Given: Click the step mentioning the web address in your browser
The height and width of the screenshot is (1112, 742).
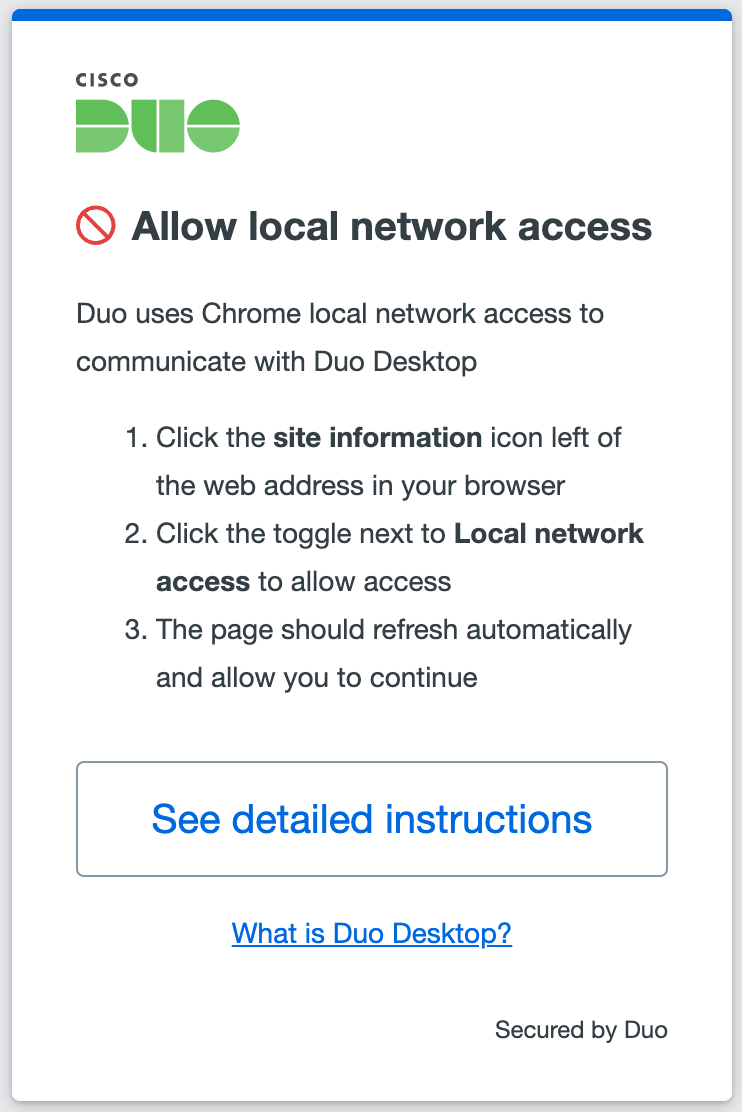Looking at the screenshot, I should point(390,462).
